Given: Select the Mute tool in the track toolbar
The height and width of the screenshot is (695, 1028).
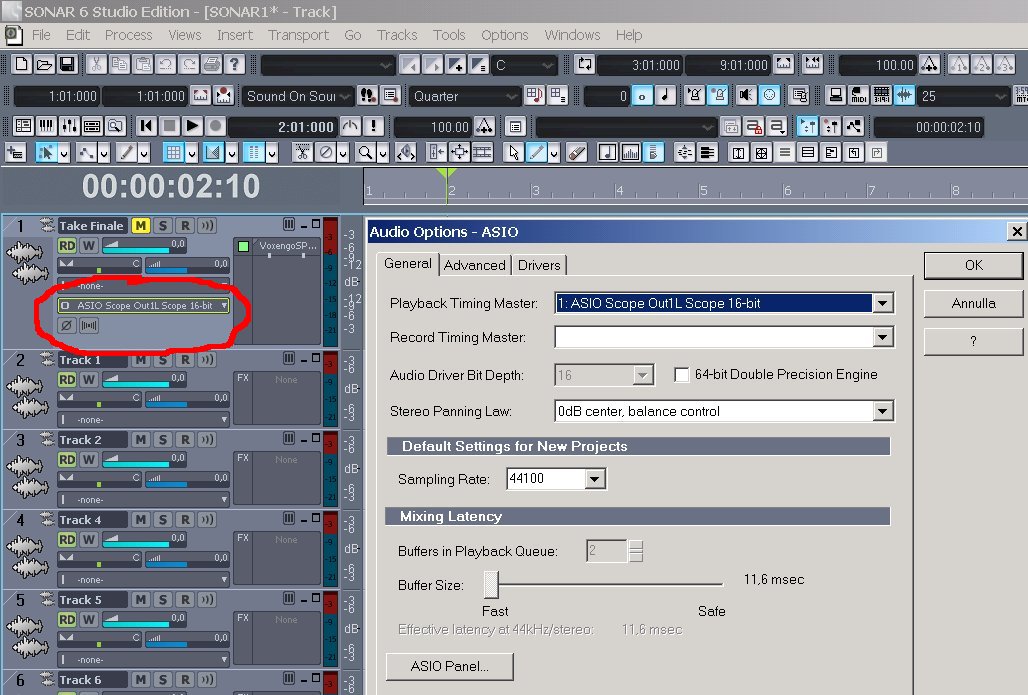Looking at the screenshot, I should click(x=325, y=153).
